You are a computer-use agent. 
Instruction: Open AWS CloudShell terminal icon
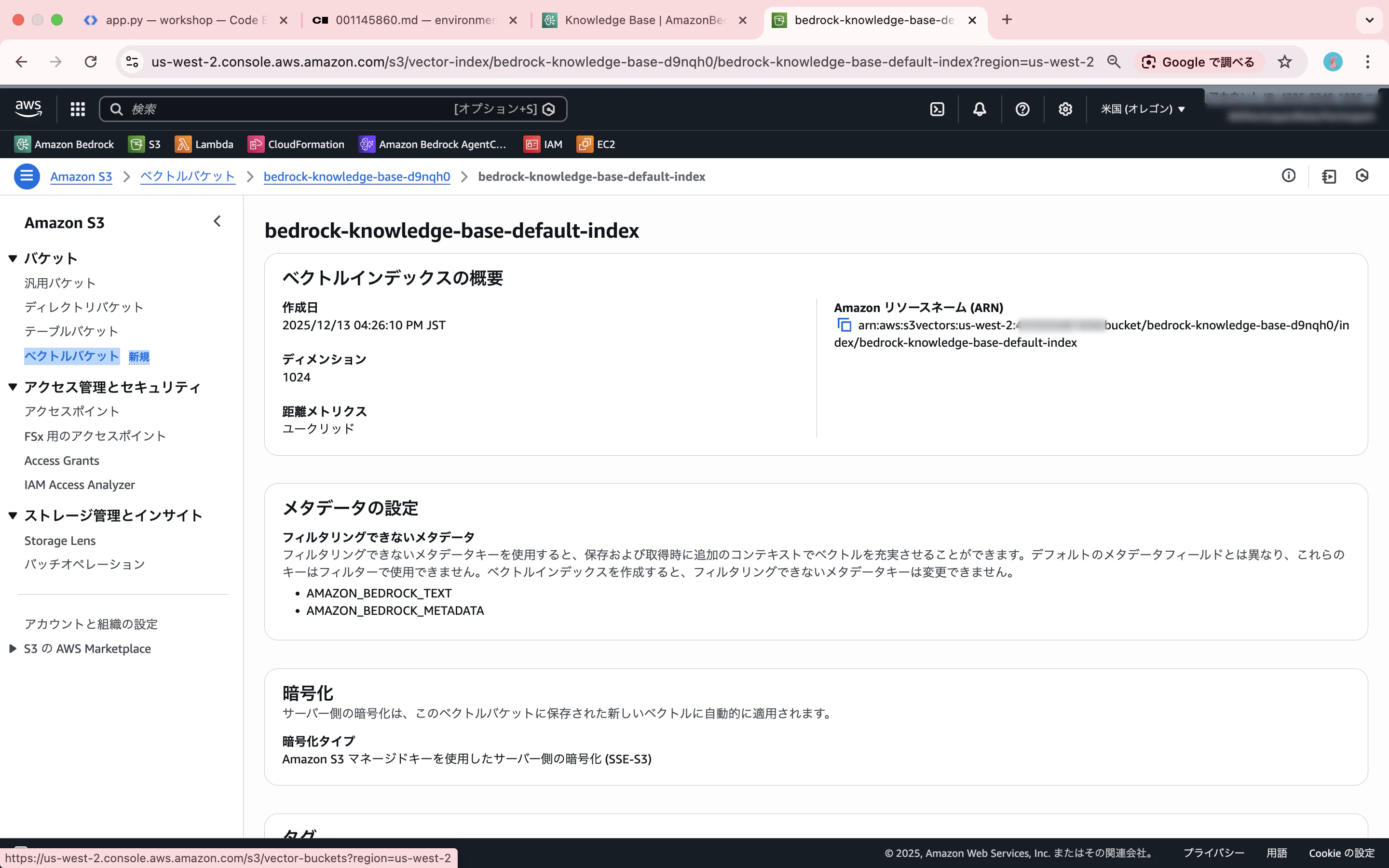(x=937, y=109)
